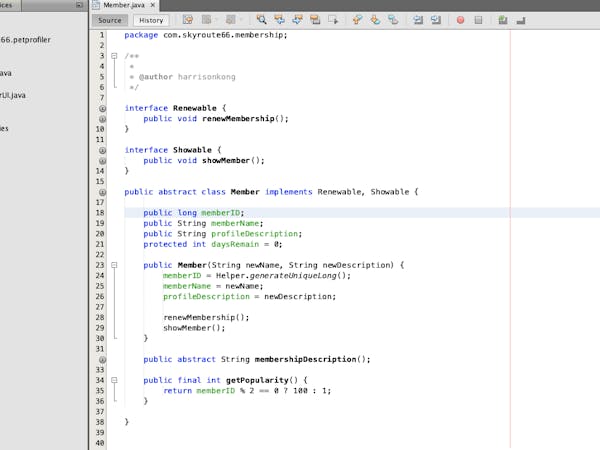Click Shift Line Left icon
This screenshot has width=600, height=450.
(x=418, y=20)
